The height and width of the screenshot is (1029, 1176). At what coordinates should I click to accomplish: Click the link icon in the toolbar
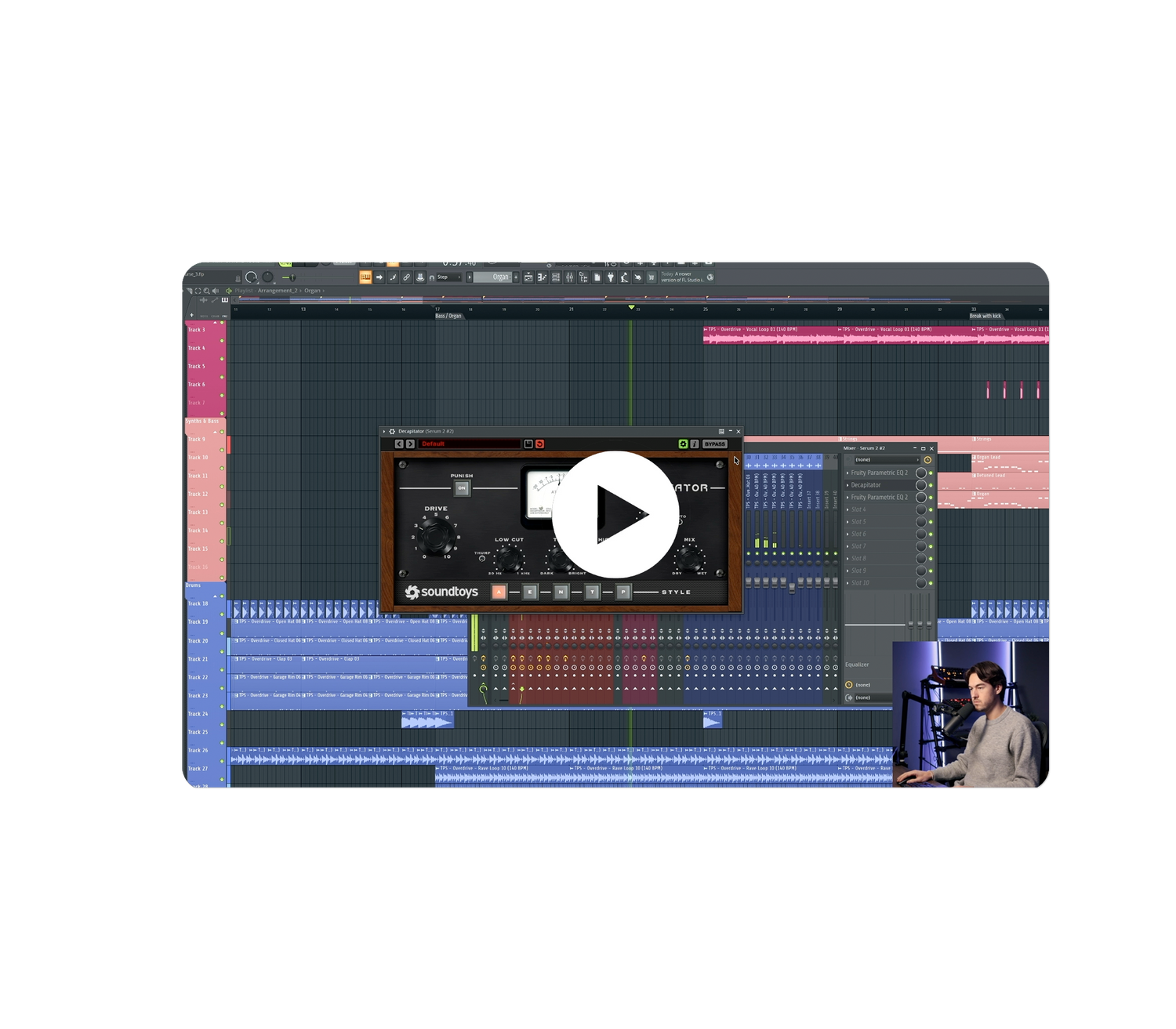(406, 277)
